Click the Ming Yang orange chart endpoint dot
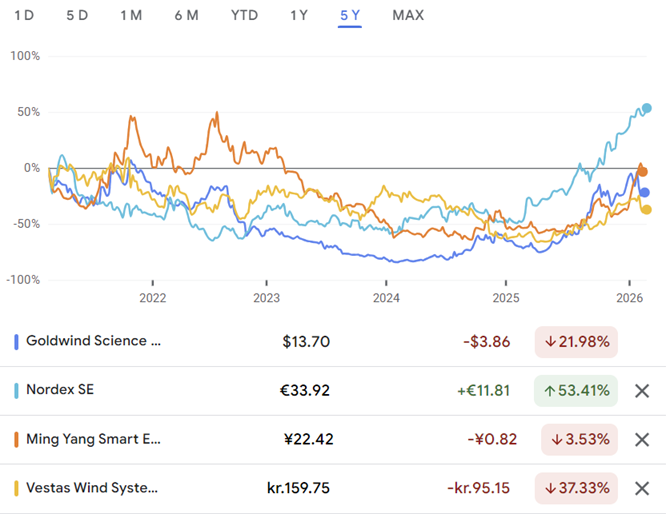The image size is (666, 514). click(643, 172)
